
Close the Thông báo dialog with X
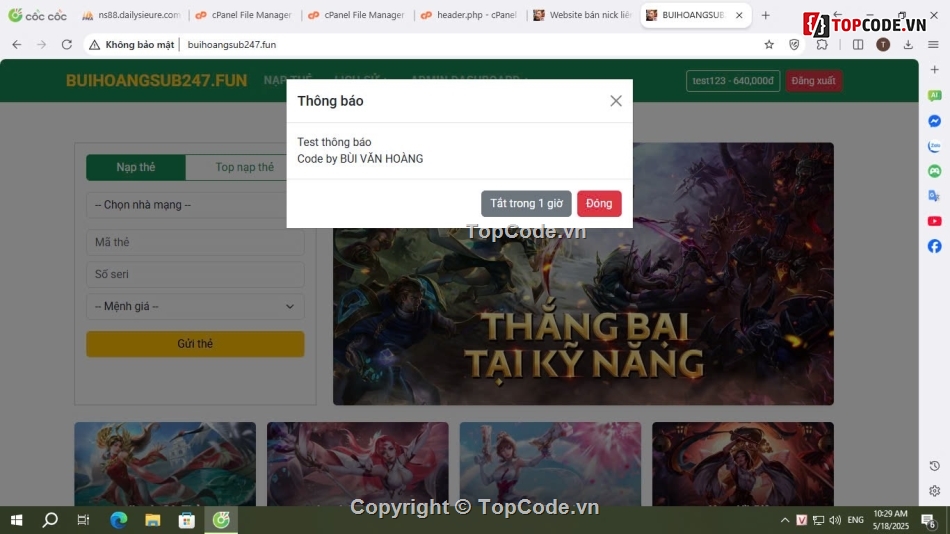tap(616, 101)
